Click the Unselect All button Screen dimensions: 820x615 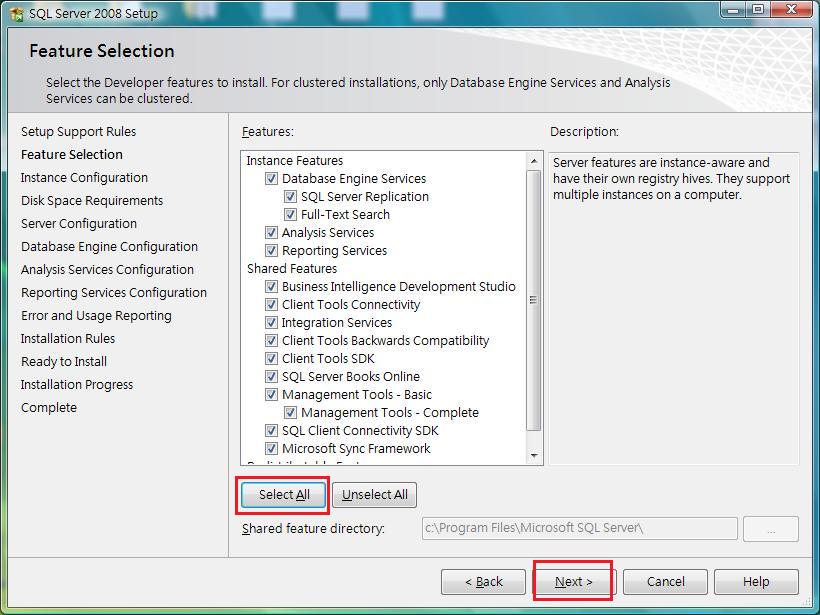coord(374,495)
